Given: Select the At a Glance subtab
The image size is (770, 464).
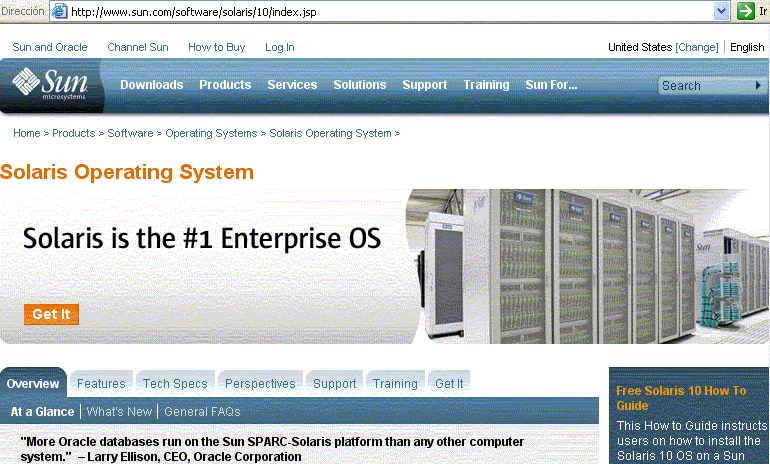Looking at the screenshot, I should pyautogui.click(x=42, y=411).
